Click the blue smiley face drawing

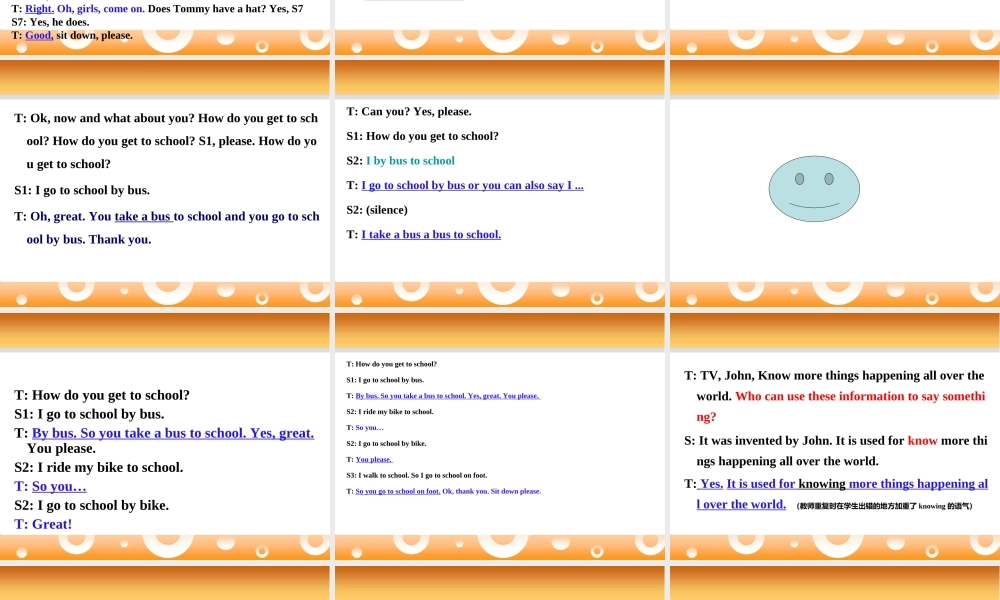pyautogui.click(x=814, y=189)
